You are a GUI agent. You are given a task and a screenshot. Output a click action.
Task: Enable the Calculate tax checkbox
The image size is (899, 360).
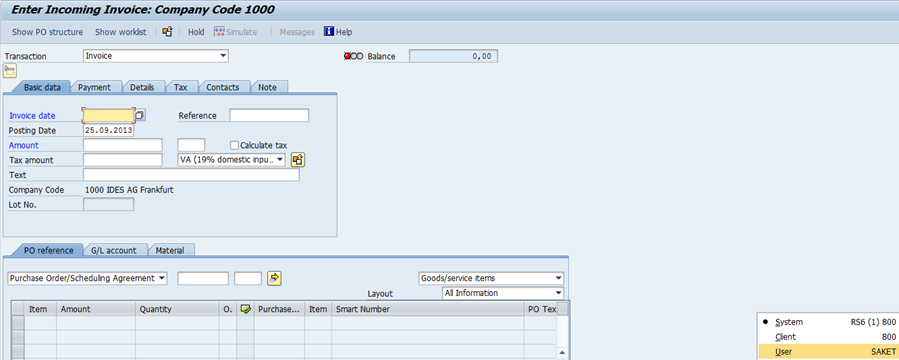[x=234, y=146]
